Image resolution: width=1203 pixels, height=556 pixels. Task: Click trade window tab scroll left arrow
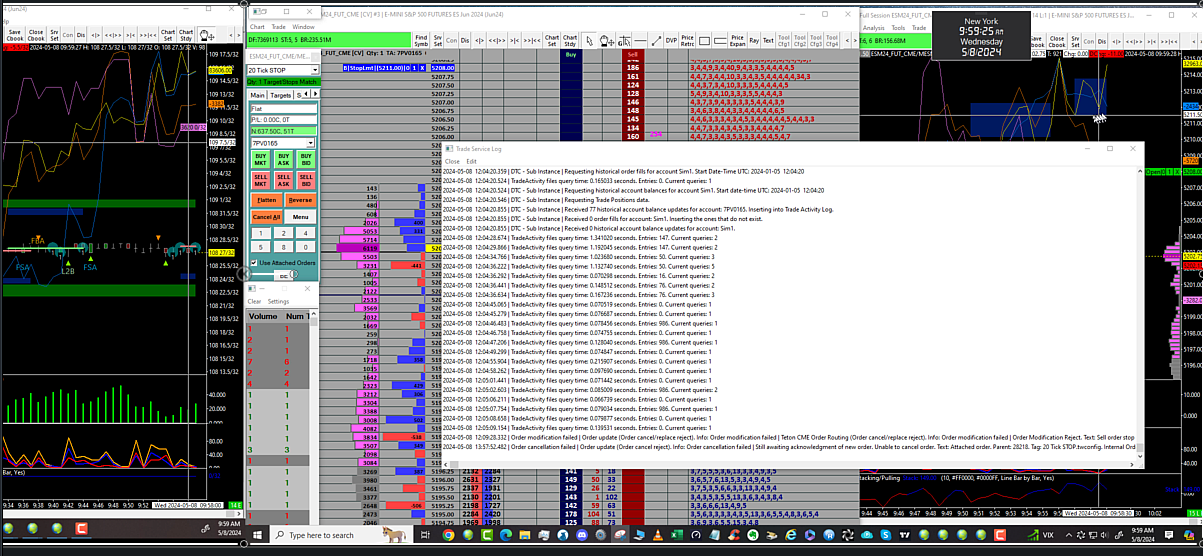[307, 94]
